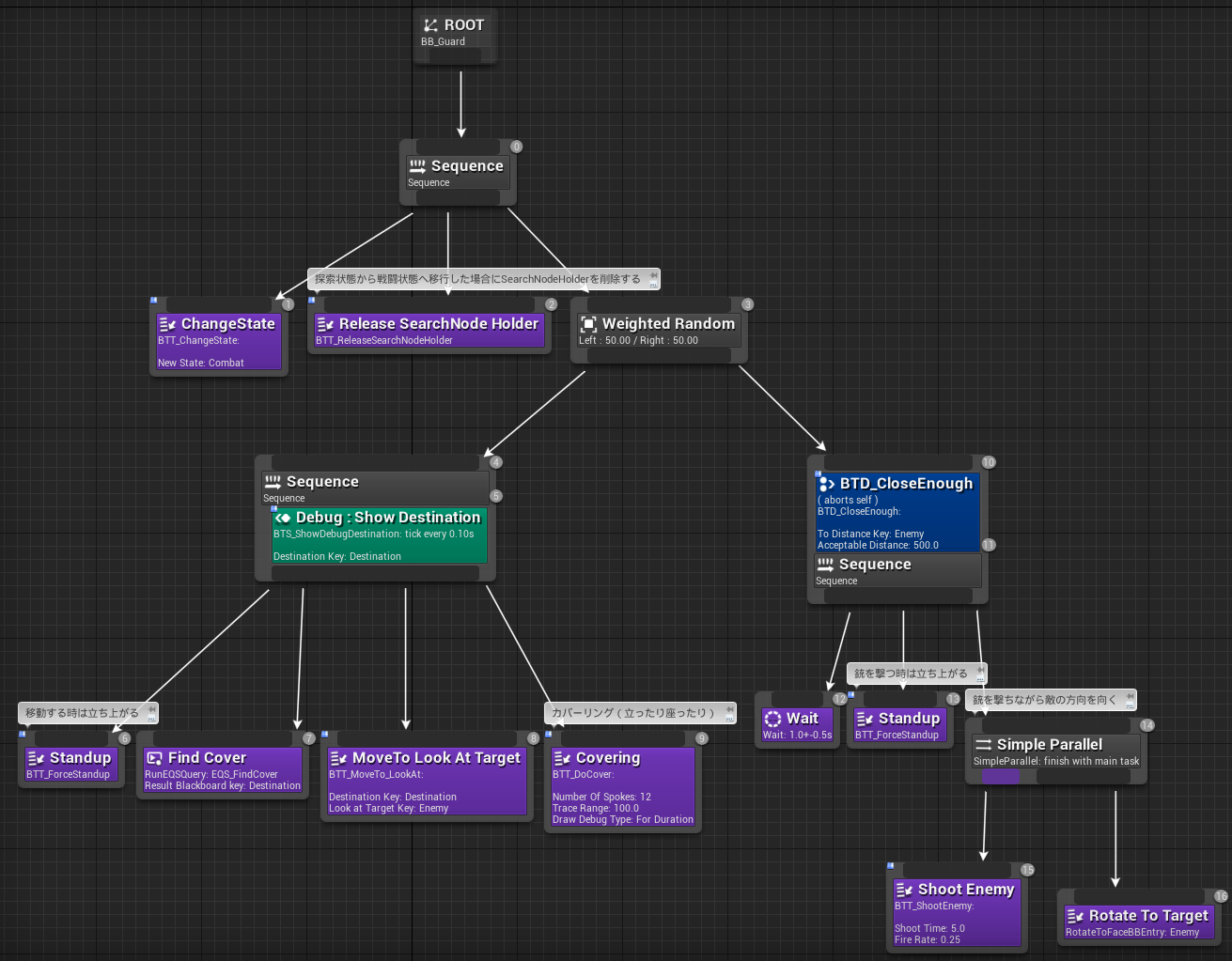The image size is (1232, 961).
Task: Click the purple progress bar under Simple Parallel
Action: pos(1001,776)
